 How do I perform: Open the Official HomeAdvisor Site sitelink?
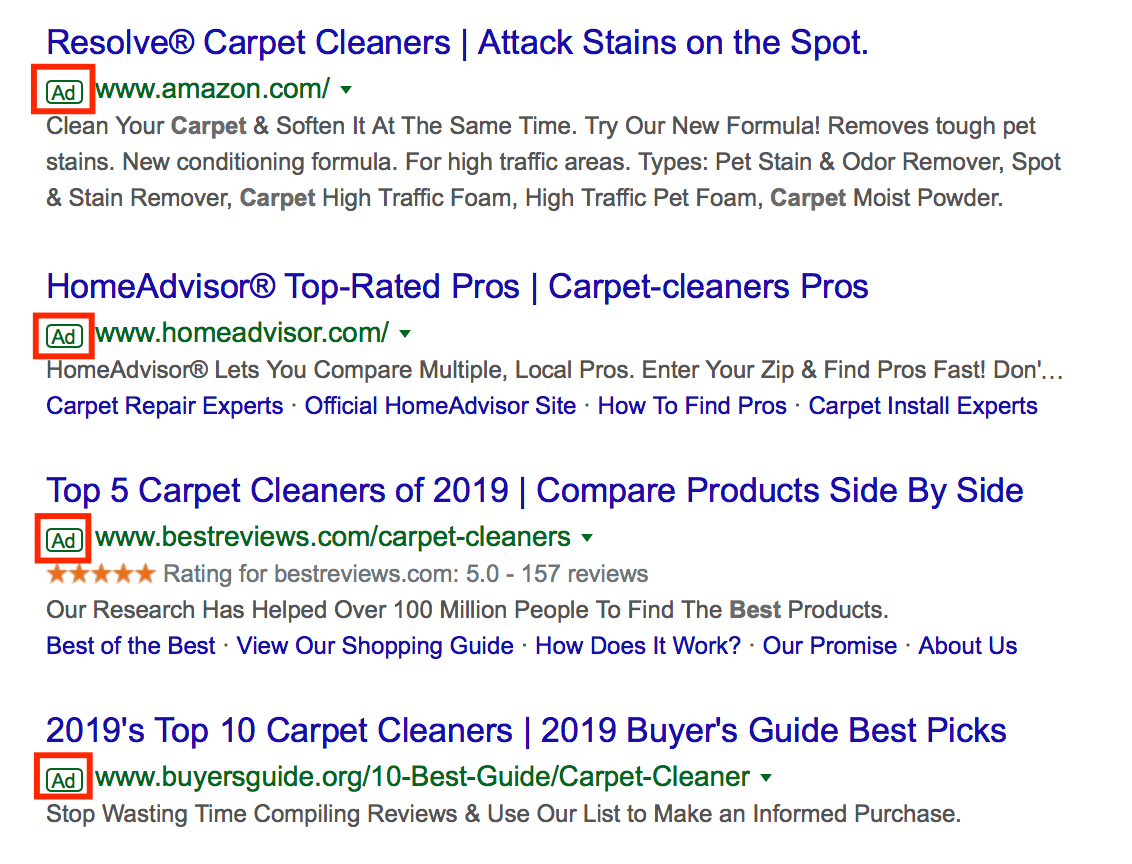[440, 406]
